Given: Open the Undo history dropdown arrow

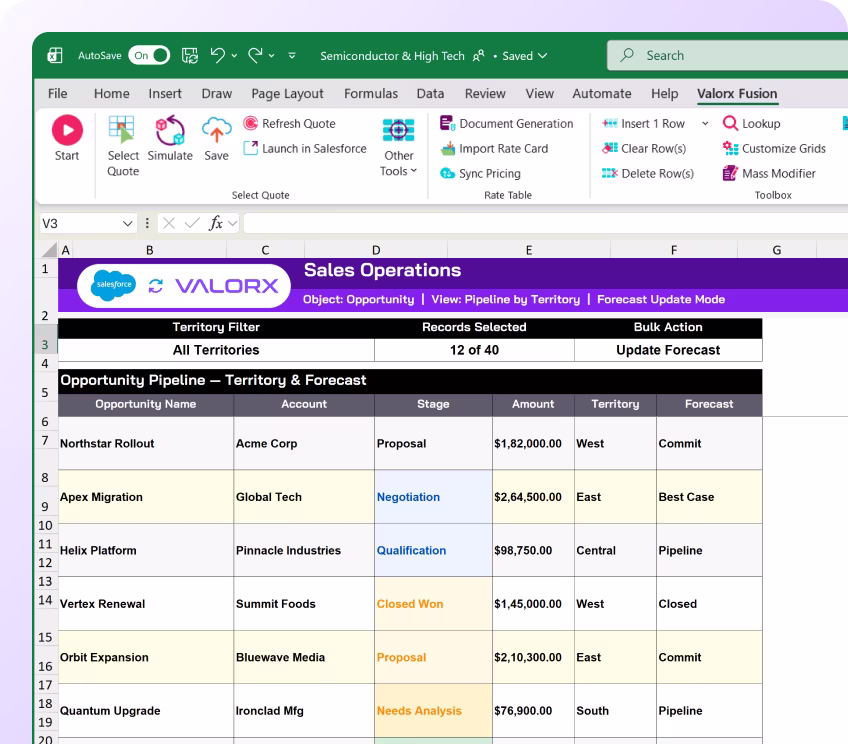Looking at the screenshot, I should 234,56.
